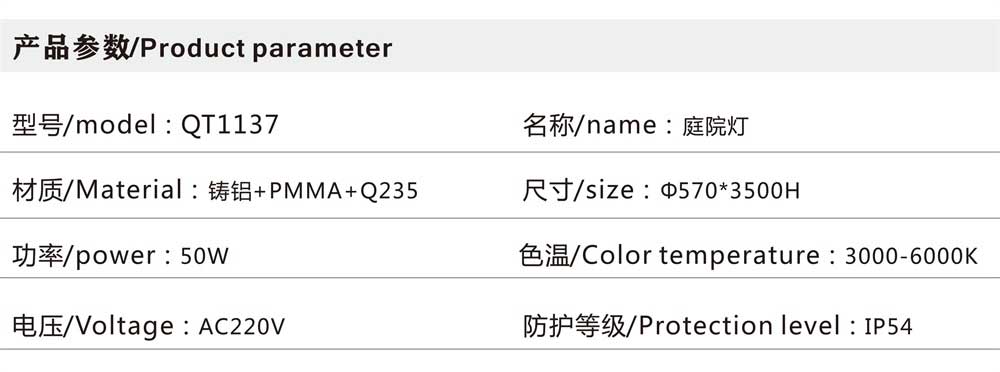Select voltage value AC220V

242,327
